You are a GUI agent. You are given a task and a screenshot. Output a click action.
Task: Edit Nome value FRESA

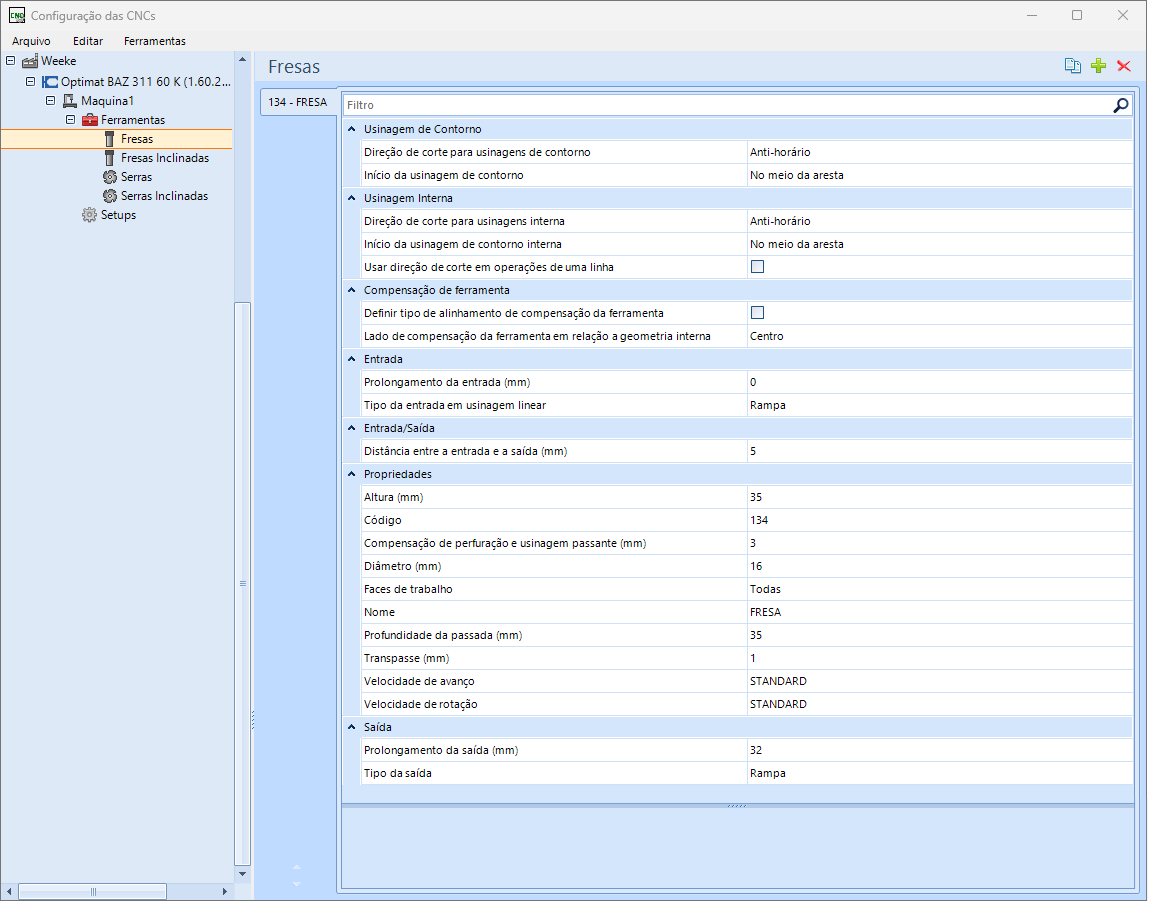pos(940,613)
